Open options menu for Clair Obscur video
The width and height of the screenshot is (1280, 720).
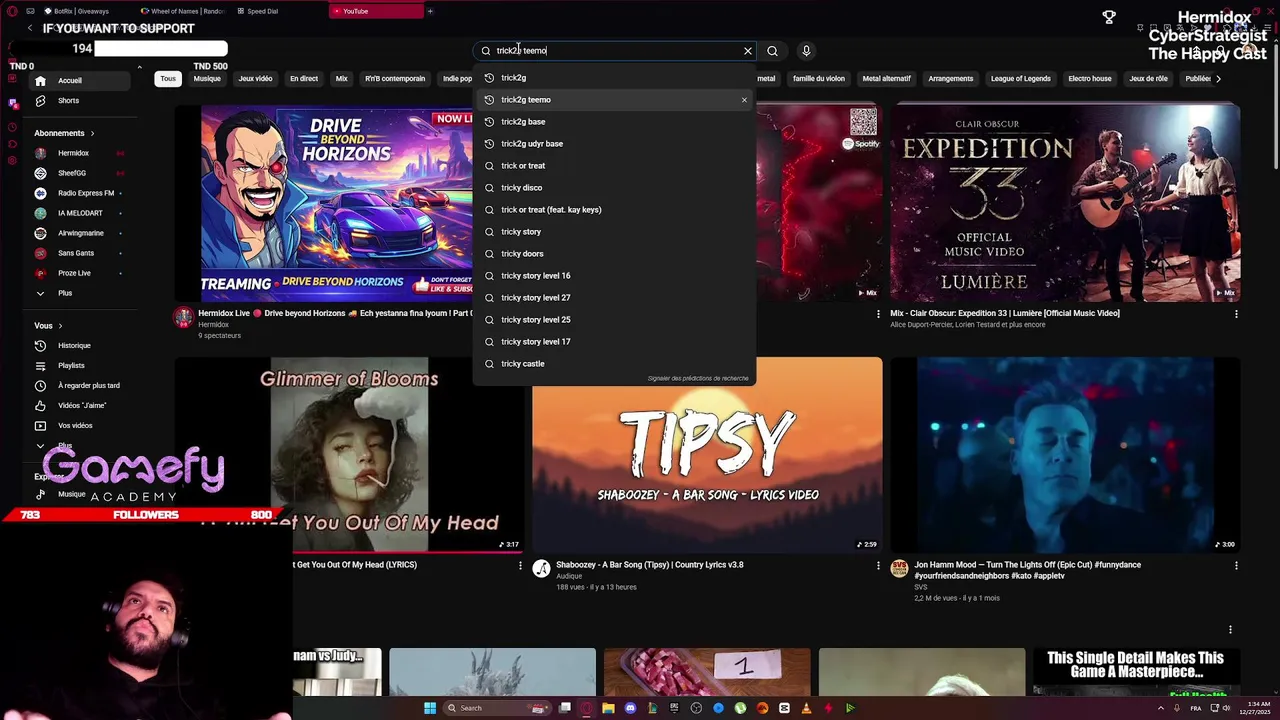[1236, 314]
